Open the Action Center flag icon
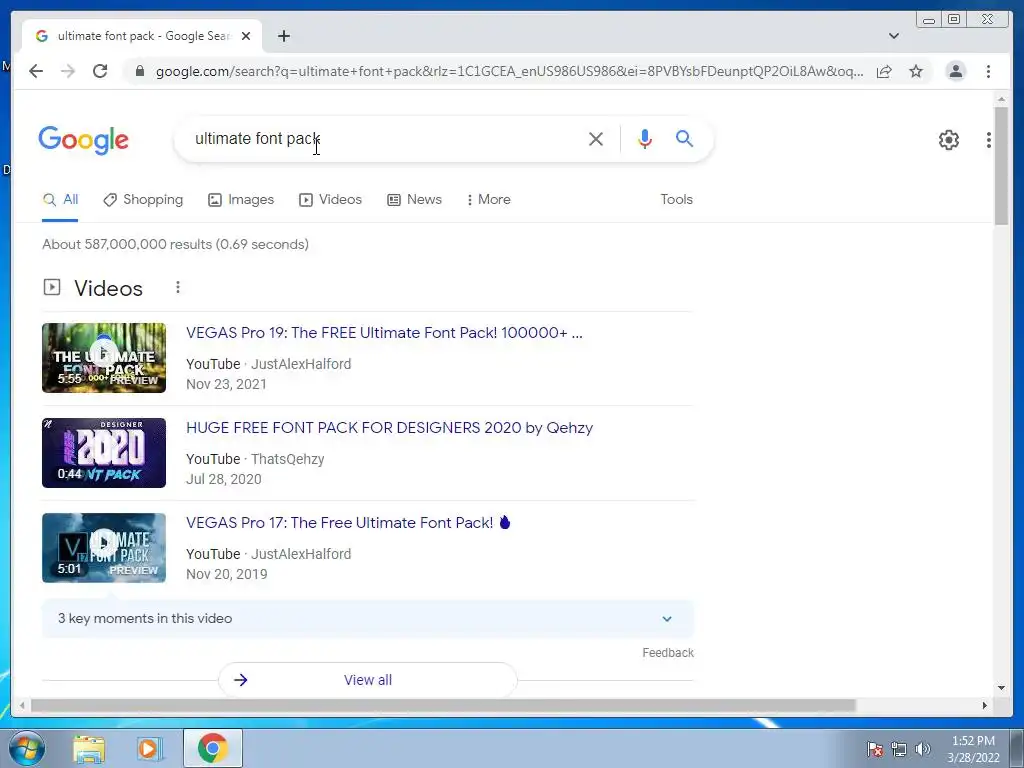 [874, 749]
